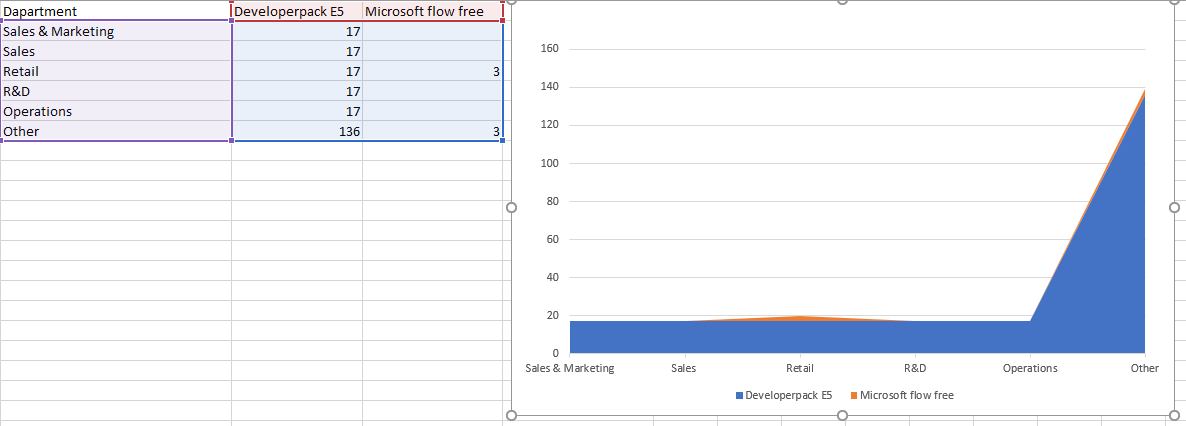The width and height of the screenshot is (1186, 426).
Task: Click the blue Developerpack E5 legend marker
Action: point(740,396)
